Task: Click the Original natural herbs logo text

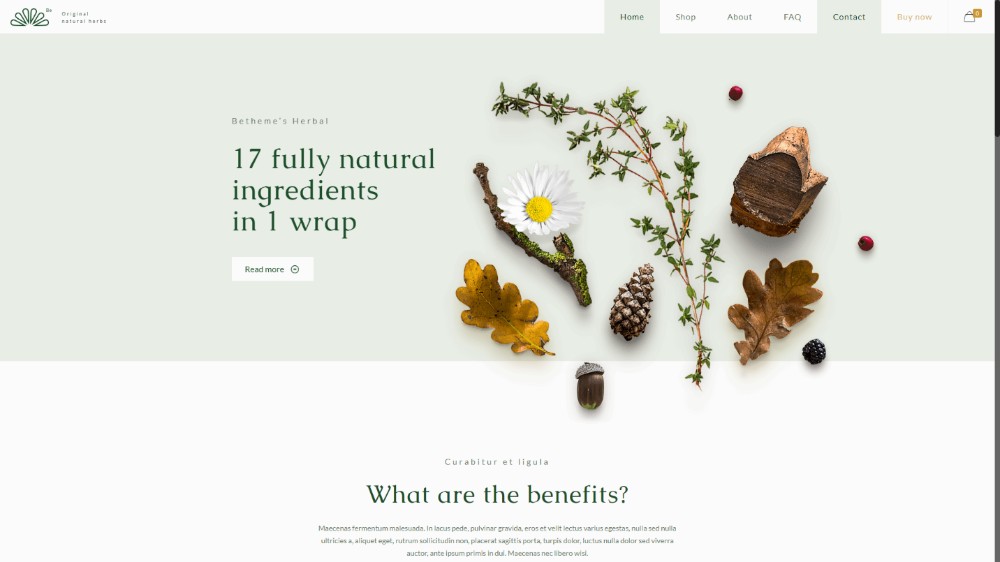Action: [84, 17]
